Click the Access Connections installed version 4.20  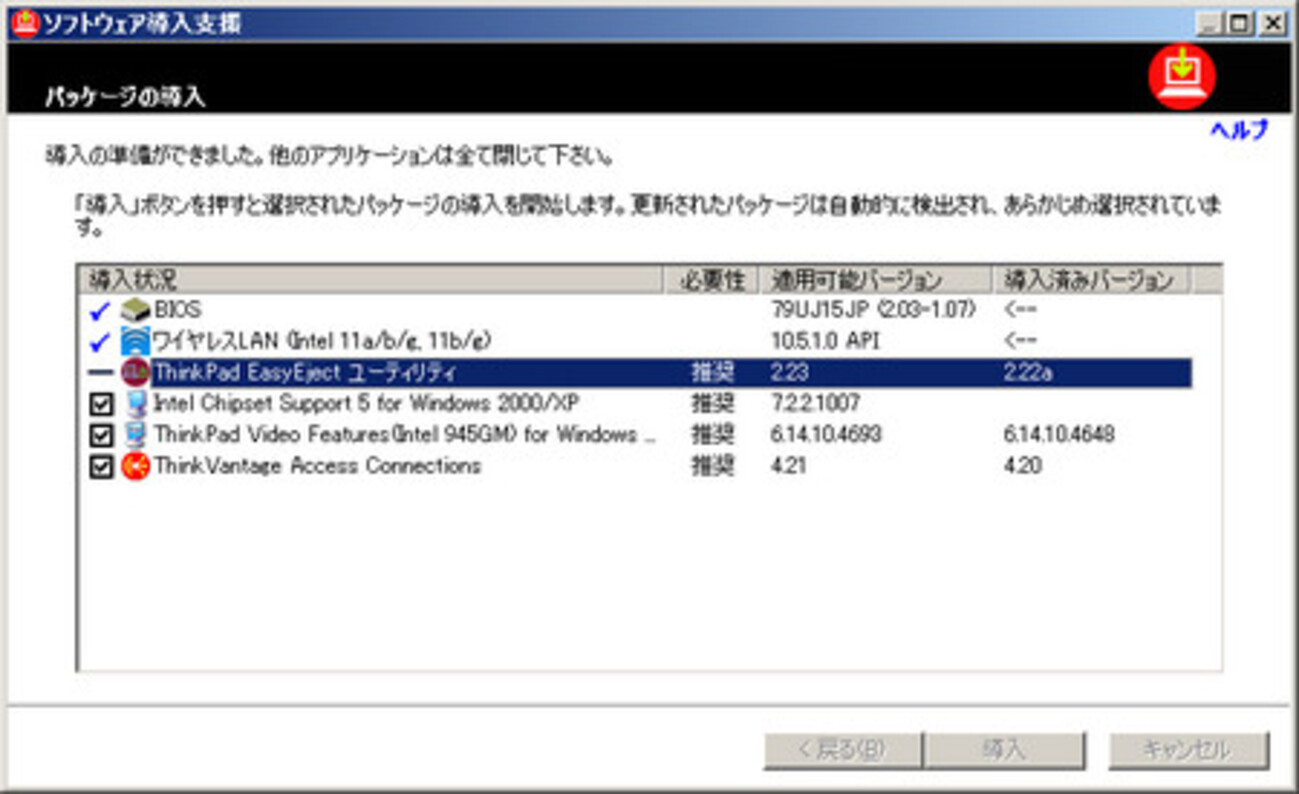point(1022,467)
